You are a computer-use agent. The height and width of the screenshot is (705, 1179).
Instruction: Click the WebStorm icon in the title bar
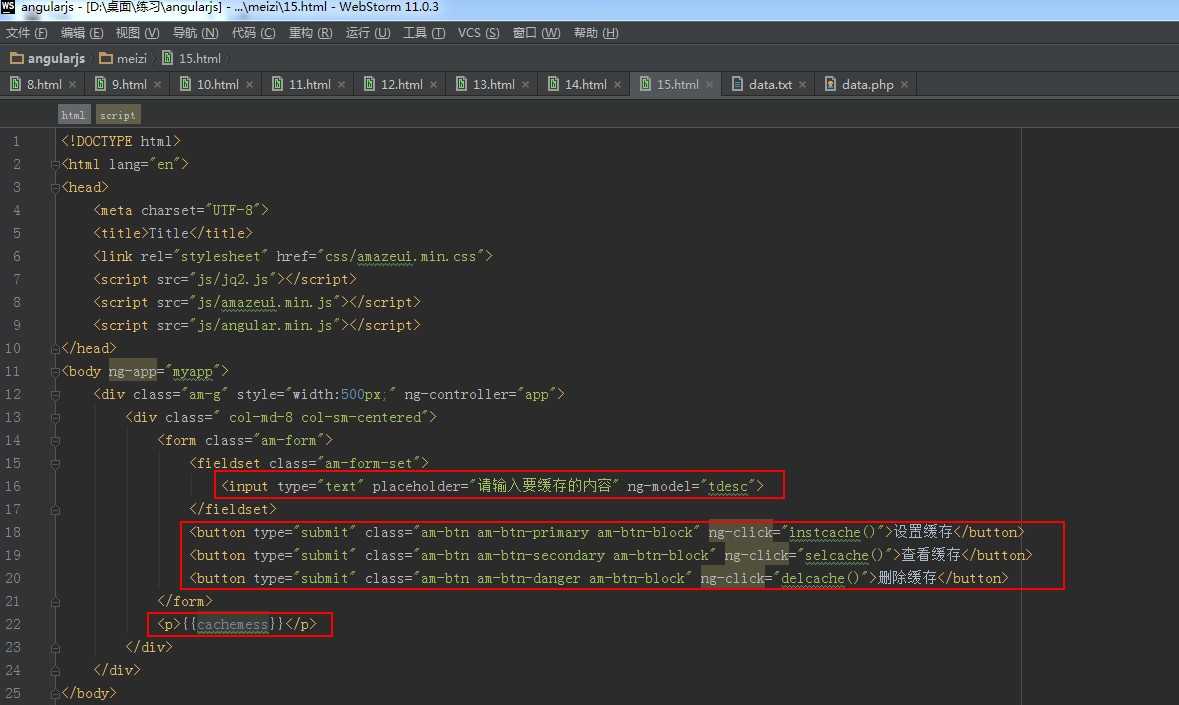(8, 7)
